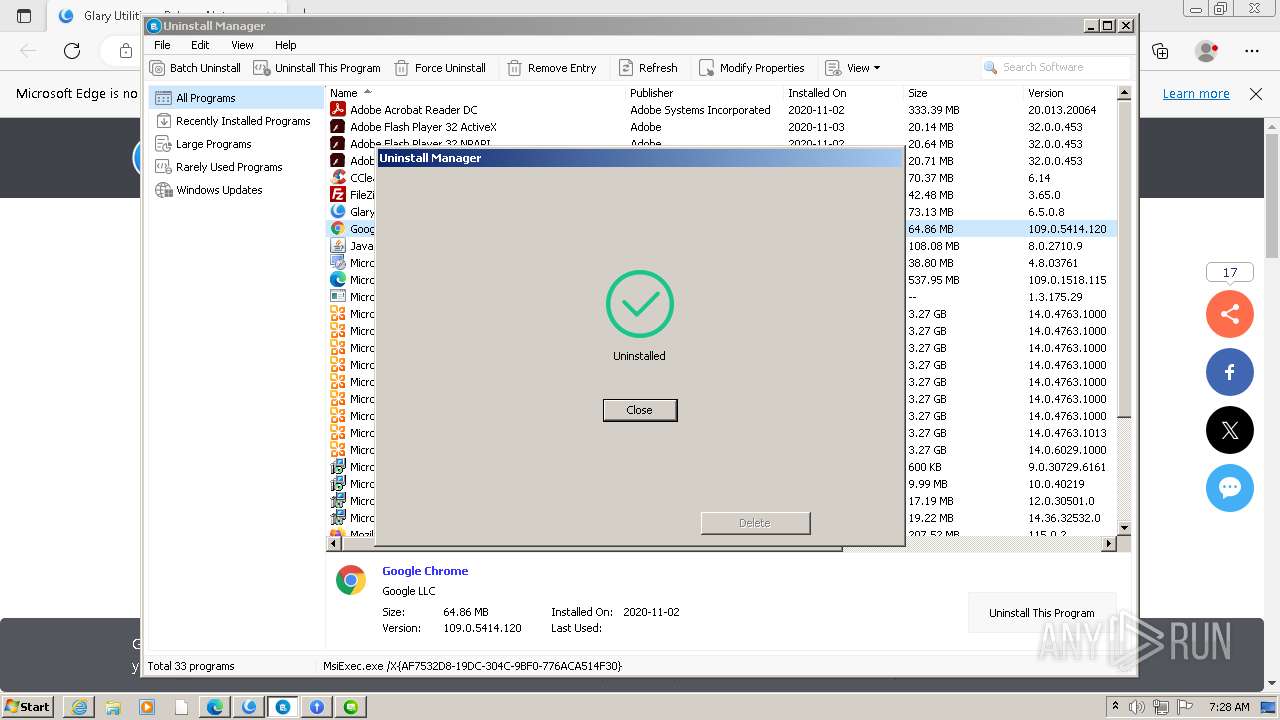Open Edge Settings and more menu
Screen dimensions: 1280x720
[1252, 51]
